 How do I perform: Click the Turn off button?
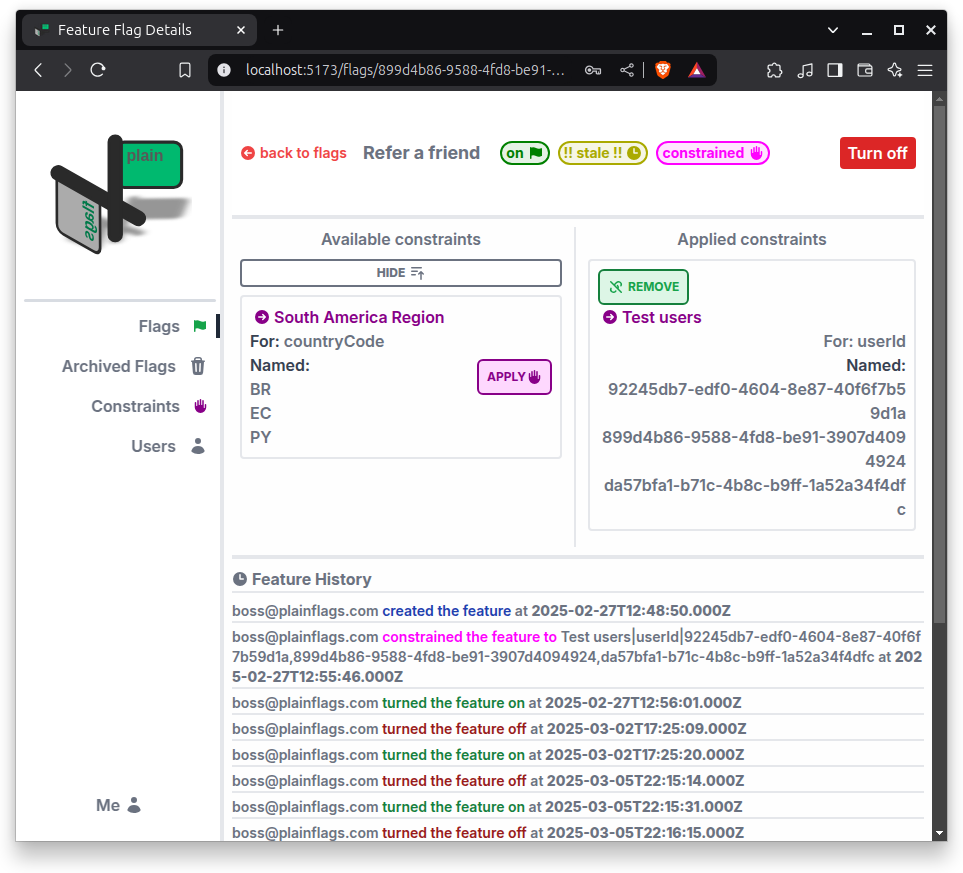pyautogui.click(x=877, y=153)
